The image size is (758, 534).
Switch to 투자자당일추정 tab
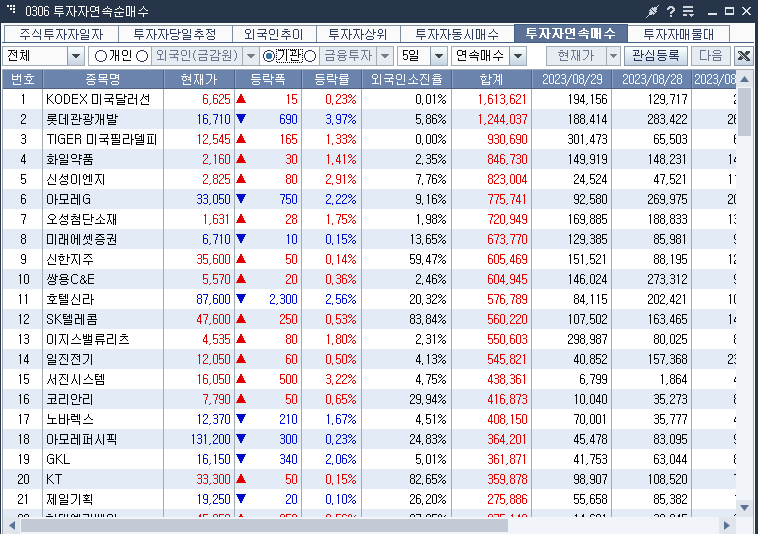point(175,34)
